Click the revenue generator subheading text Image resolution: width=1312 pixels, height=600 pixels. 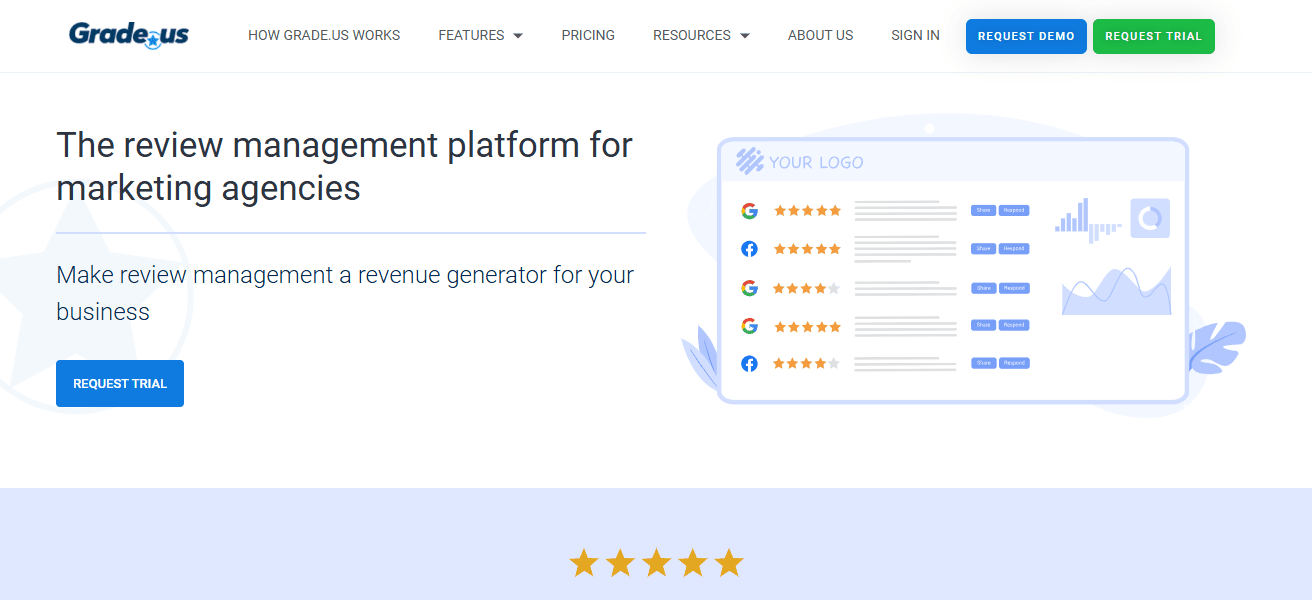[345, 293]
